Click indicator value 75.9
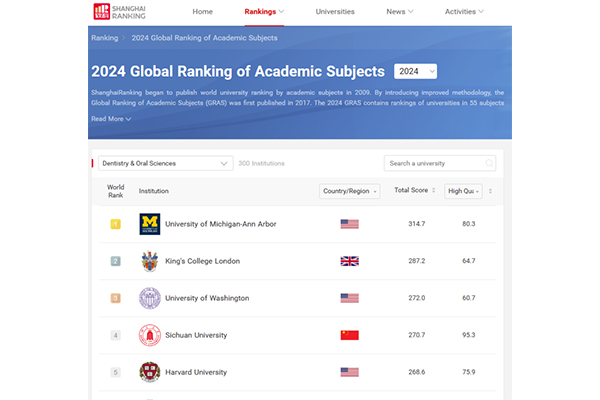This screenshot has width=600, height=400. coord(468,372)
